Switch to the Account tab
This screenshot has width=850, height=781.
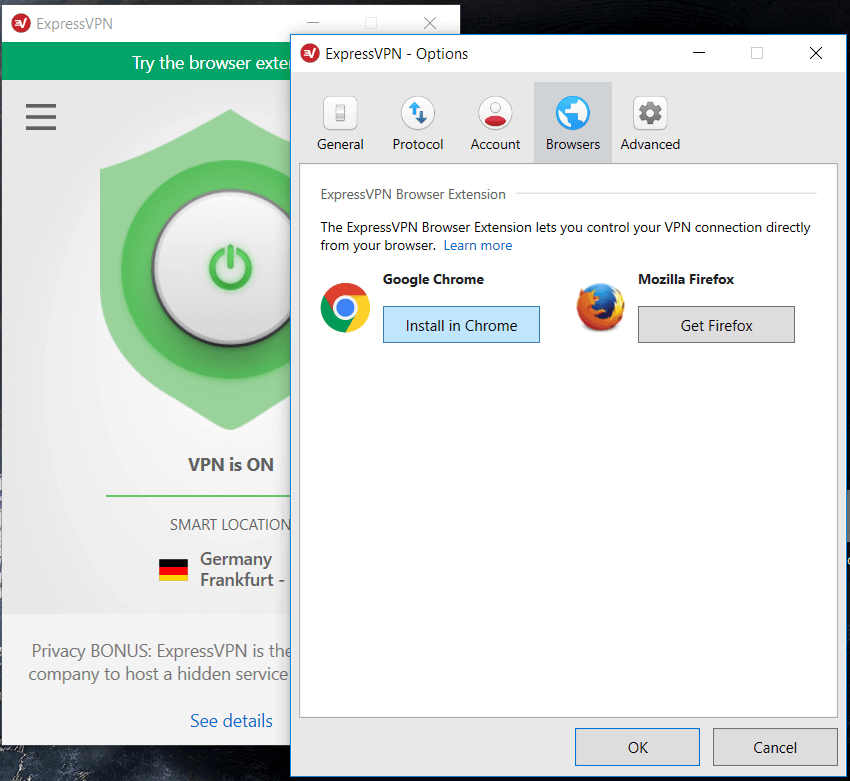495,123
